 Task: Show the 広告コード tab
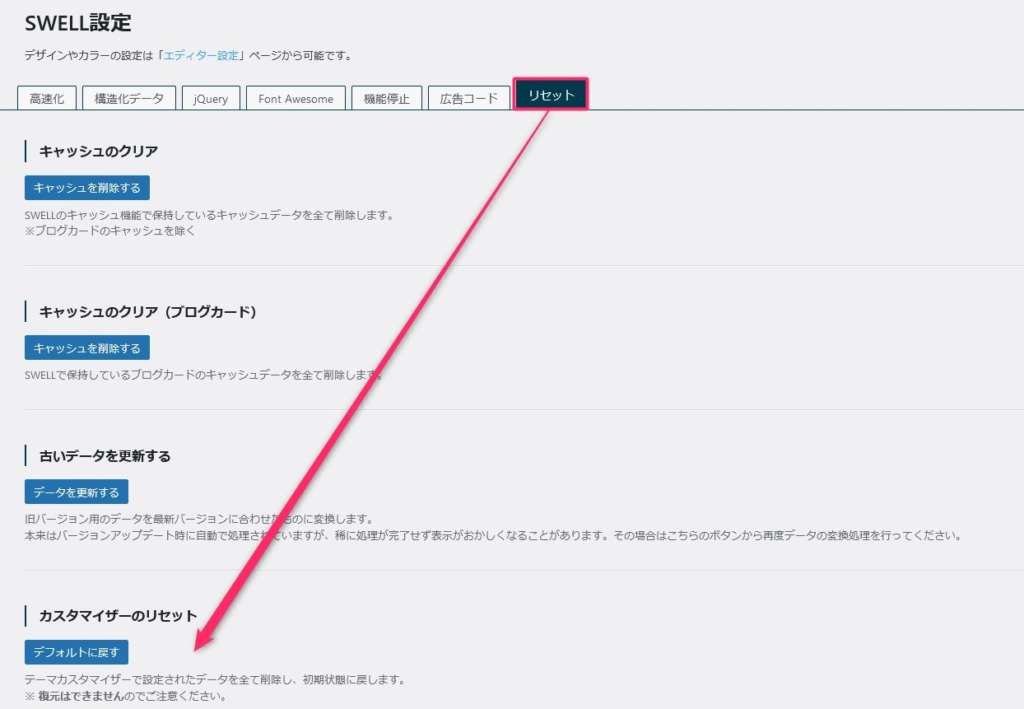coord(469,99)
